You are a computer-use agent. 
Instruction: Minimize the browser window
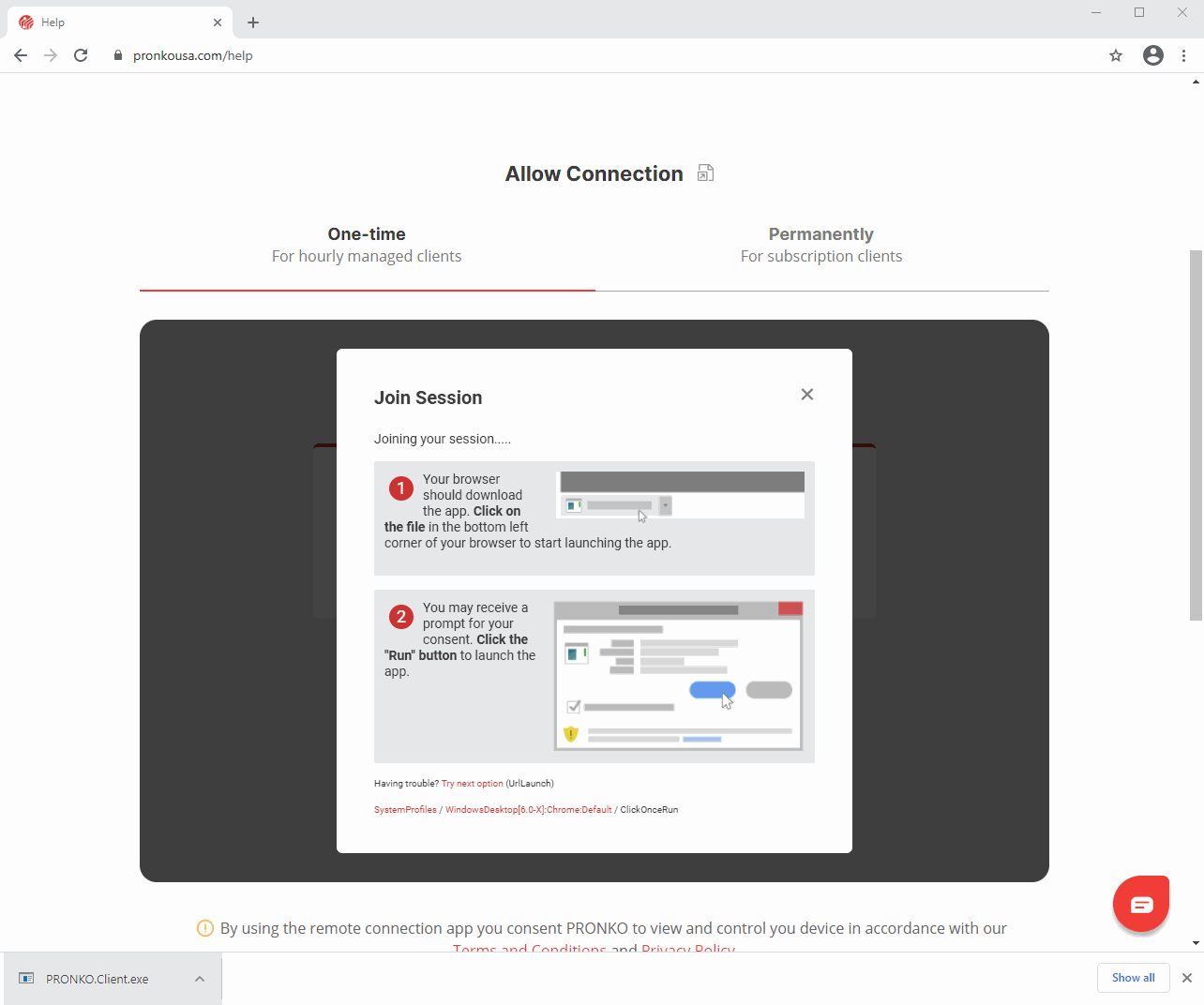point(1096,12)
